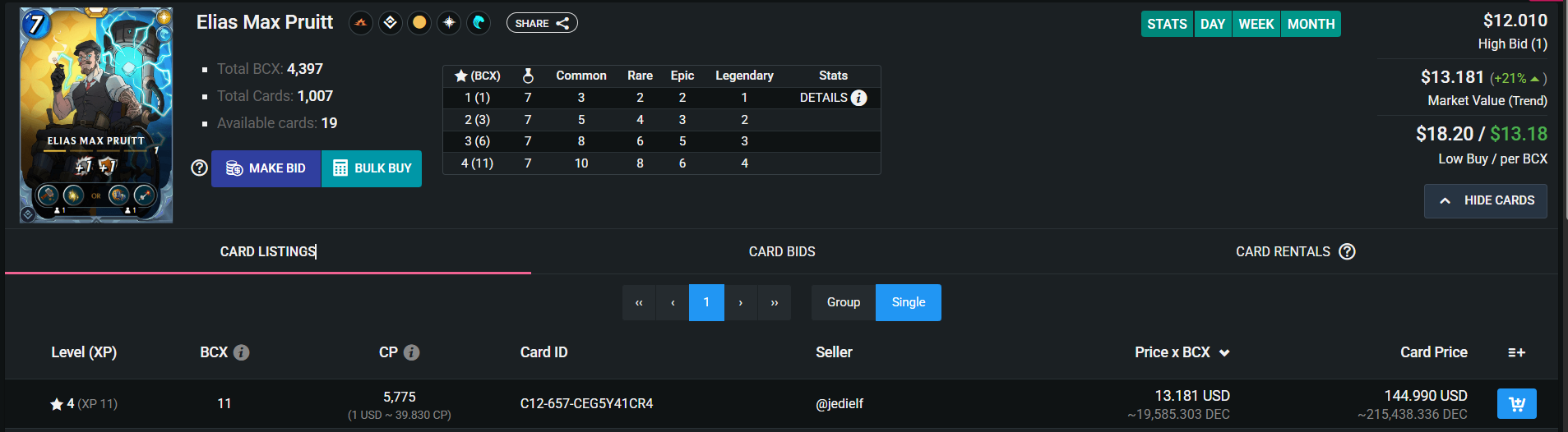Click the teal wave icon
1568x432 pixels.
coord(479,23)
